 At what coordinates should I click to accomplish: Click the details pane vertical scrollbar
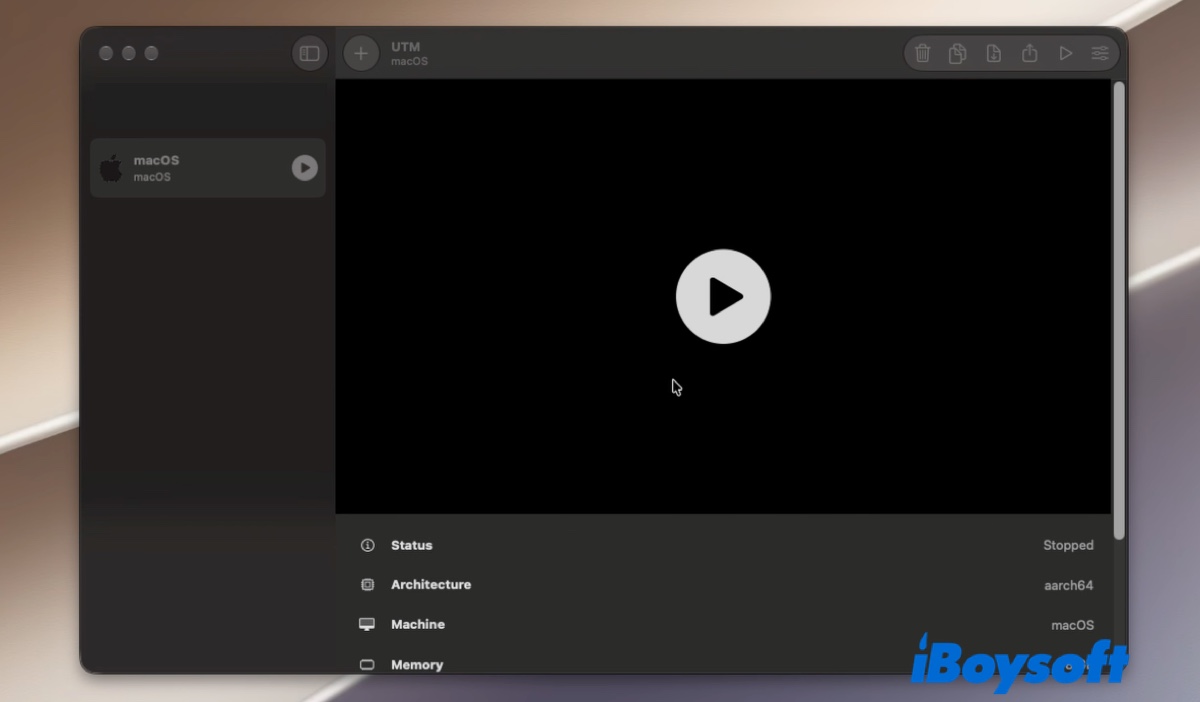tap(1119, 310)
